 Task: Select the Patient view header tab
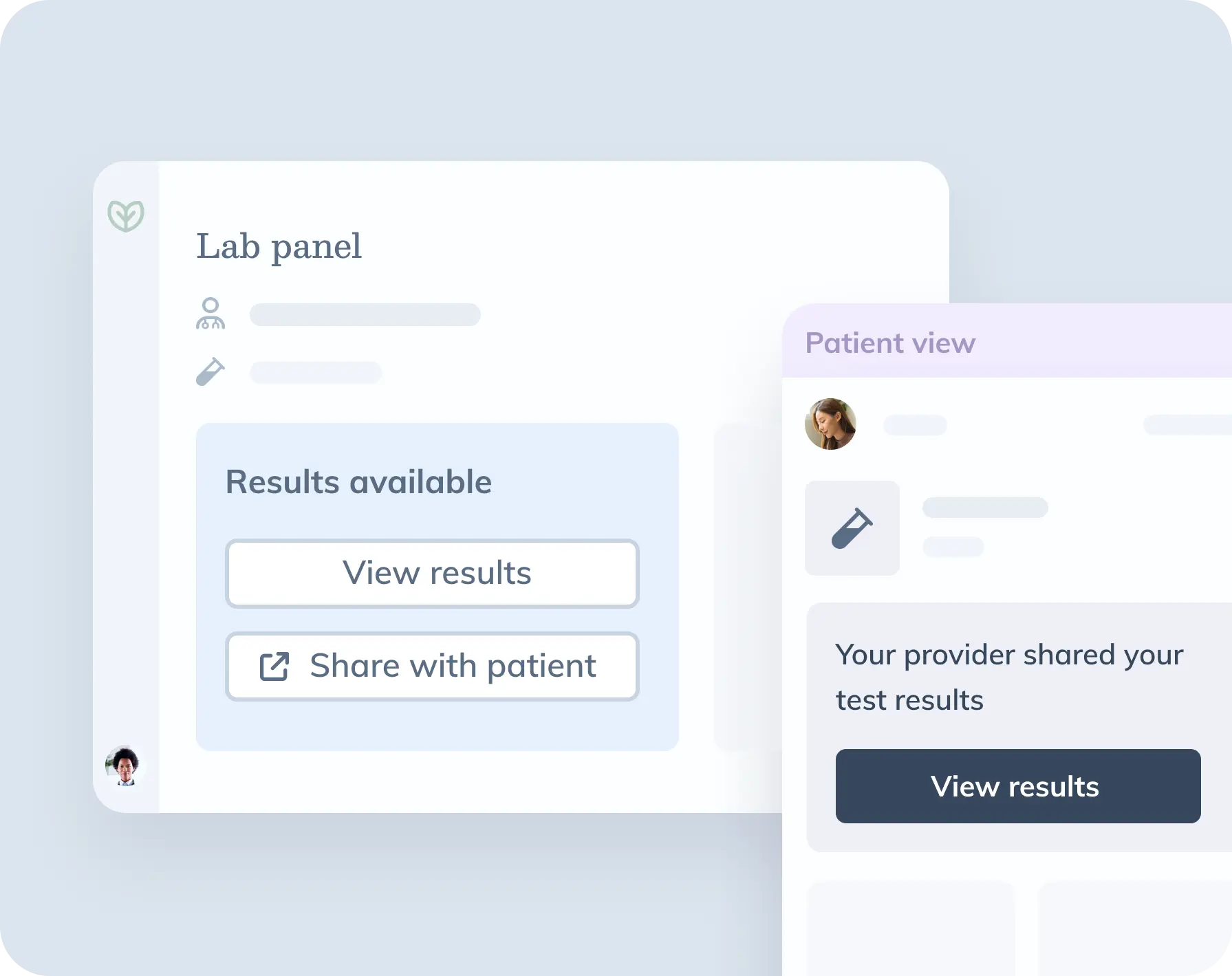pyautogui.click(x=890, y=343)
